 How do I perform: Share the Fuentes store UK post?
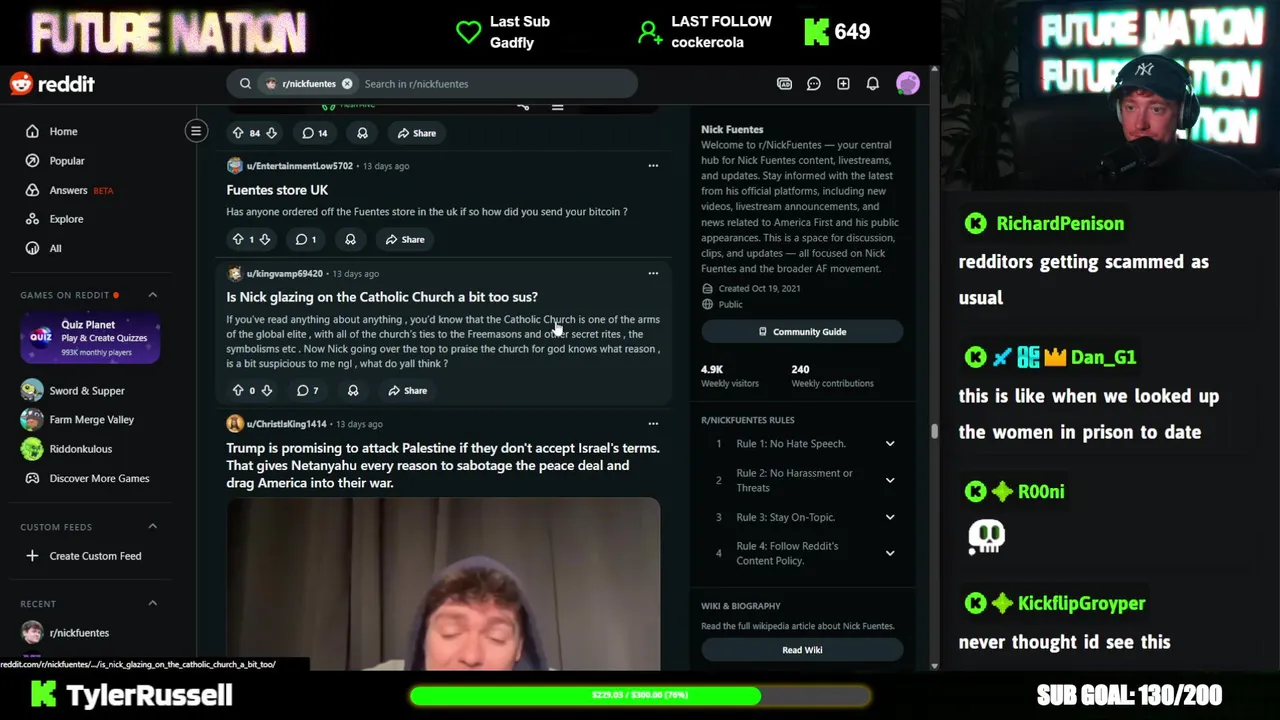click(x=405, y=240)
